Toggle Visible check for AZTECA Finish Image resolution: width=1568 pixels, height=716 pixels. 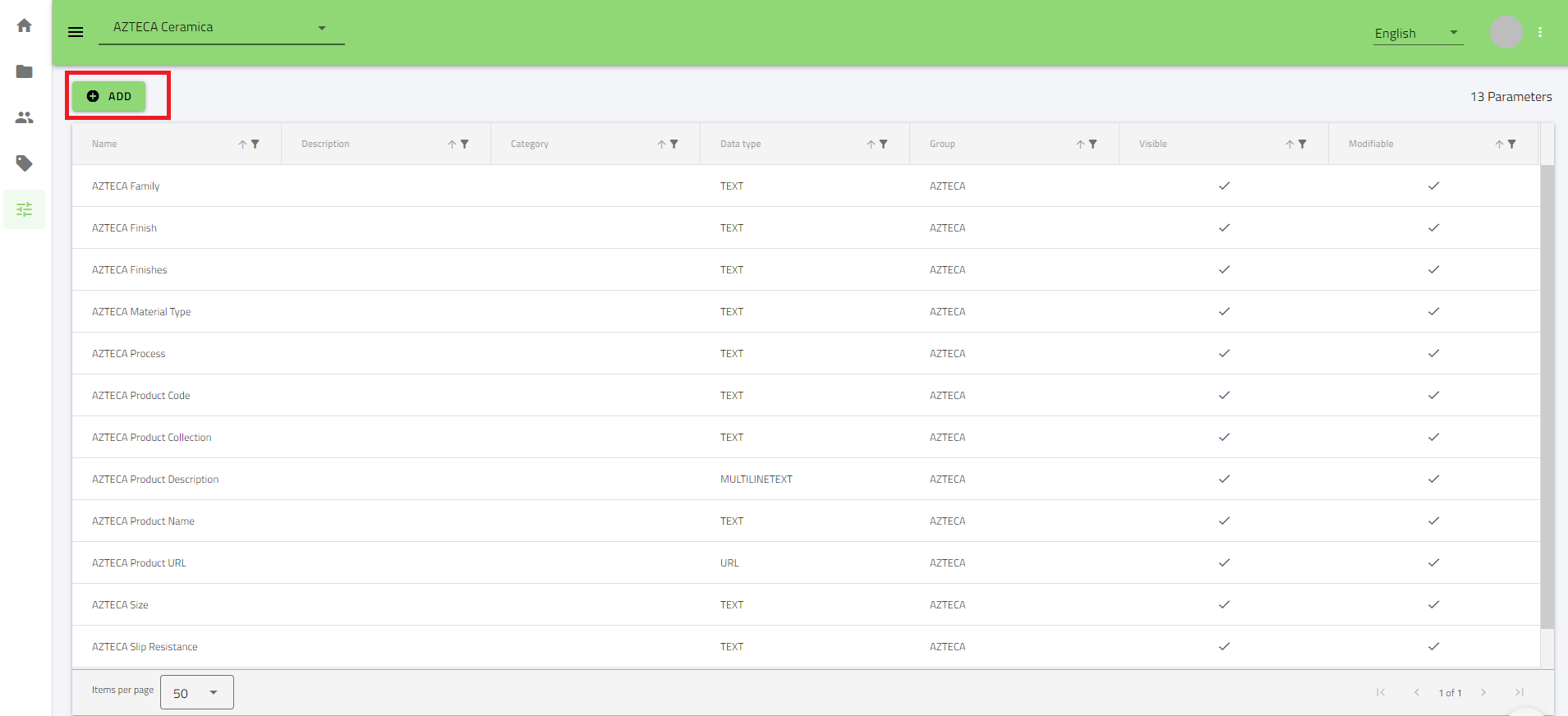point(1224,227)
